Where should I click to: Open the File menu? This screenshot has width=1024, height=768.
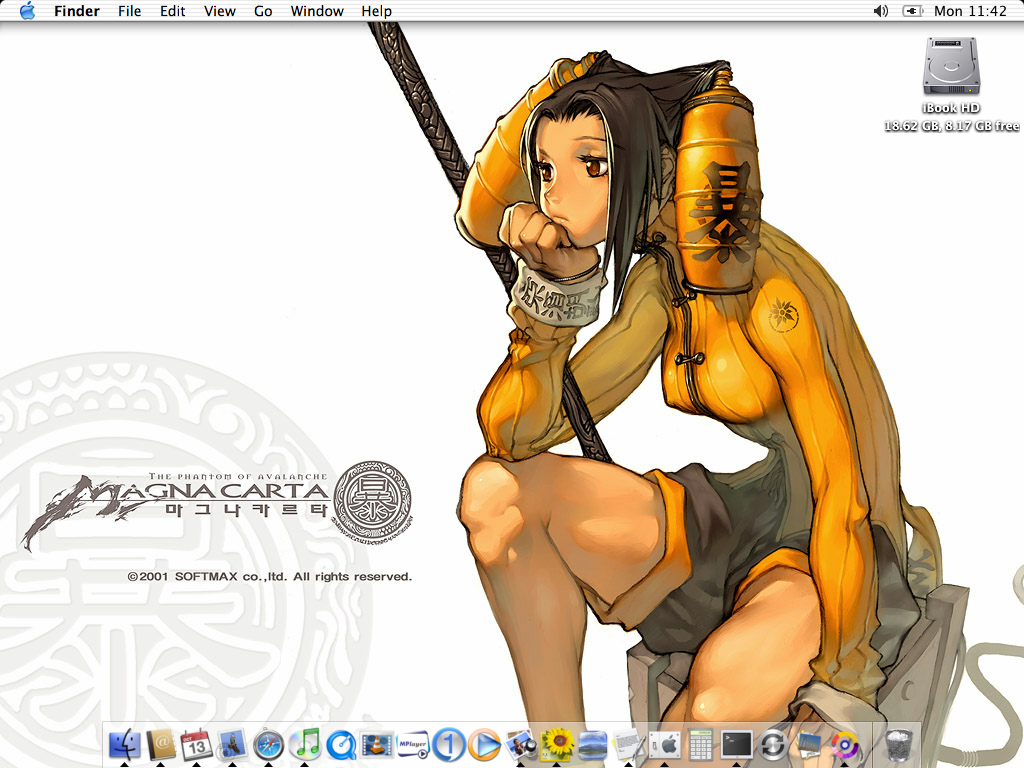(x=129, y=11)
